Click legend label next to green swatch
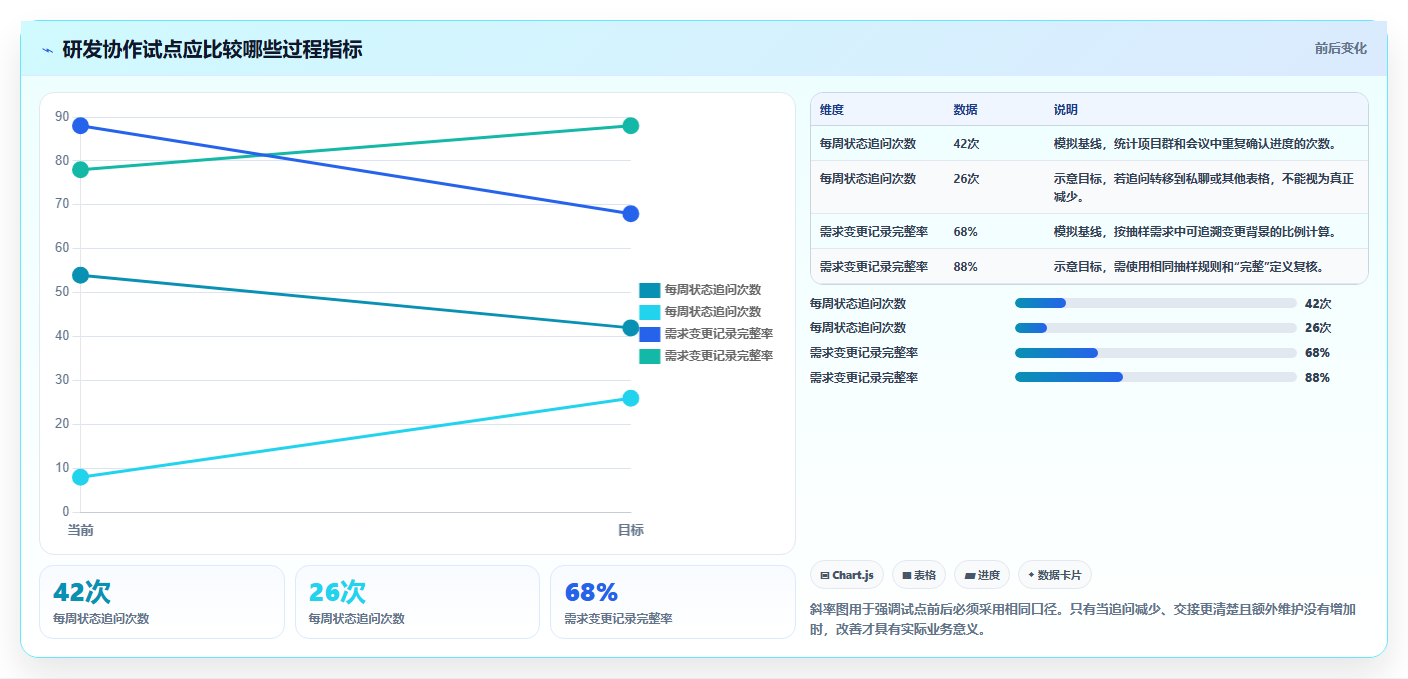This screenshot has width=1408, height=679. click(x=719, y=356)
